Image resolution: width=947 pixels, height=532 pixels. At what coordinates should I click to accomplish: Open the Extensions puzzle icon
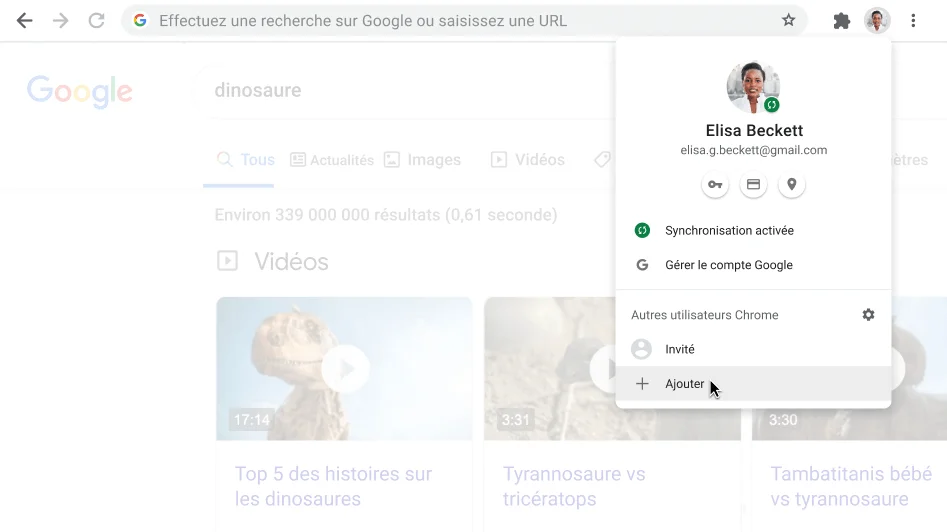(842, 20)
